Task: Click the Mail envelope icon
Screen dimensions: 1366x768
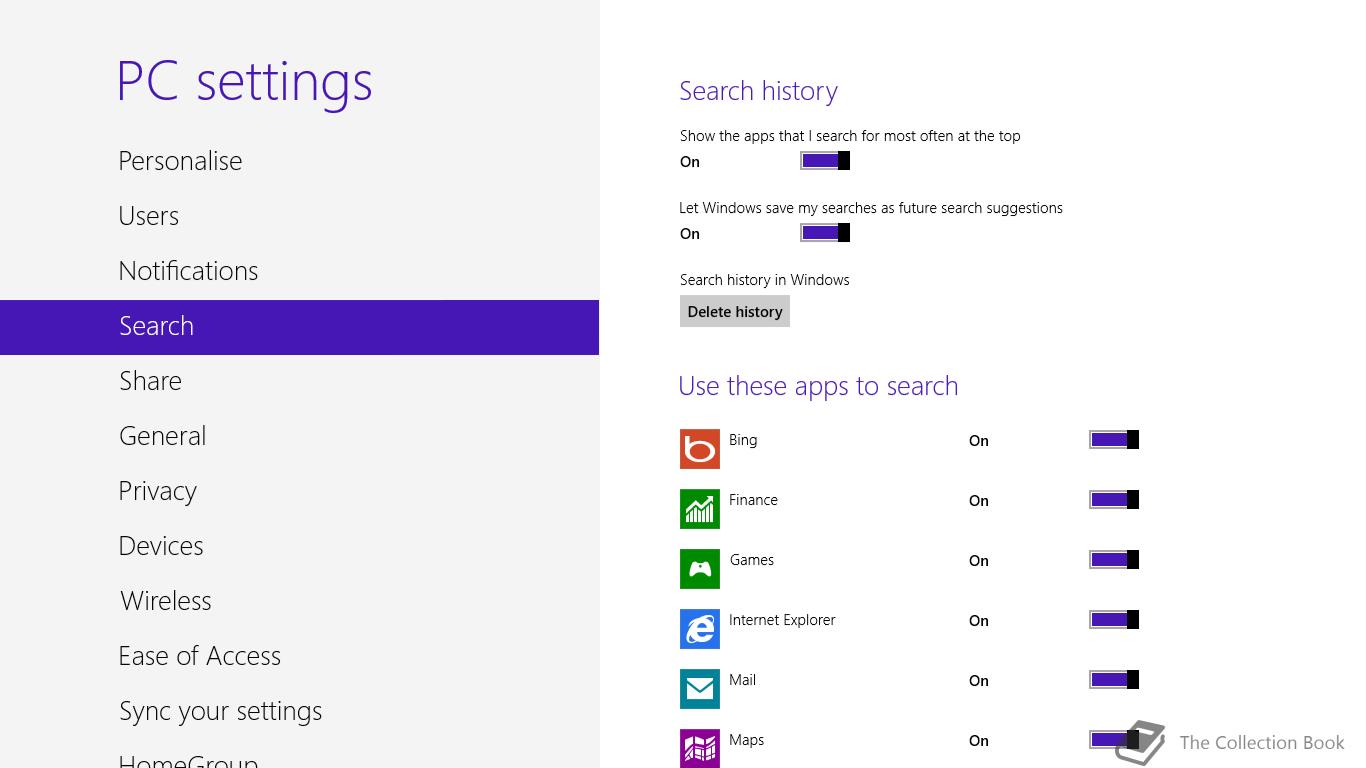Action: point(700,689)
